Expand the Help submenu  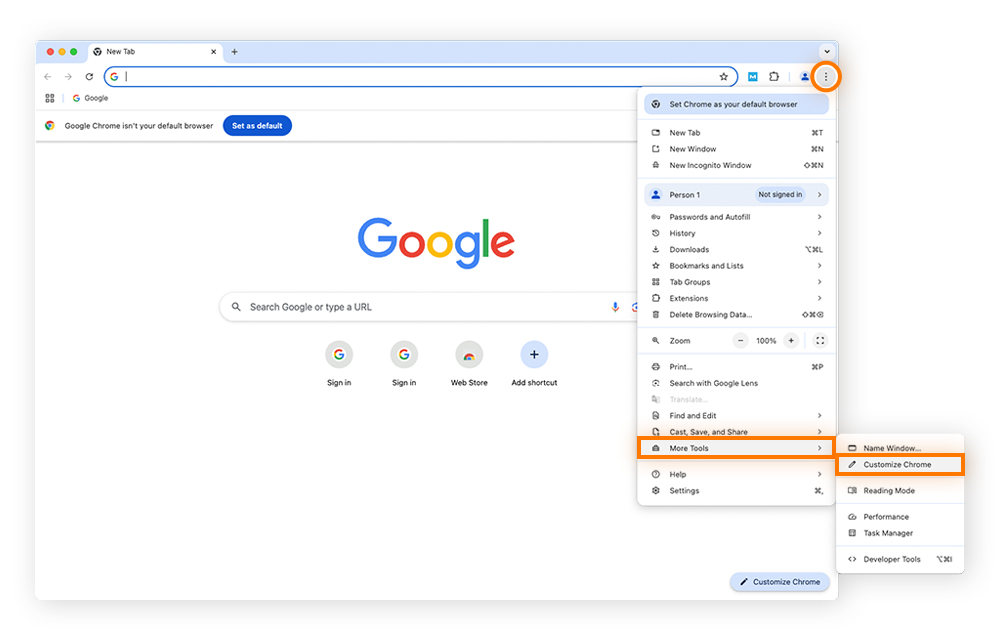pyautogui.click(x=736, y=474)
